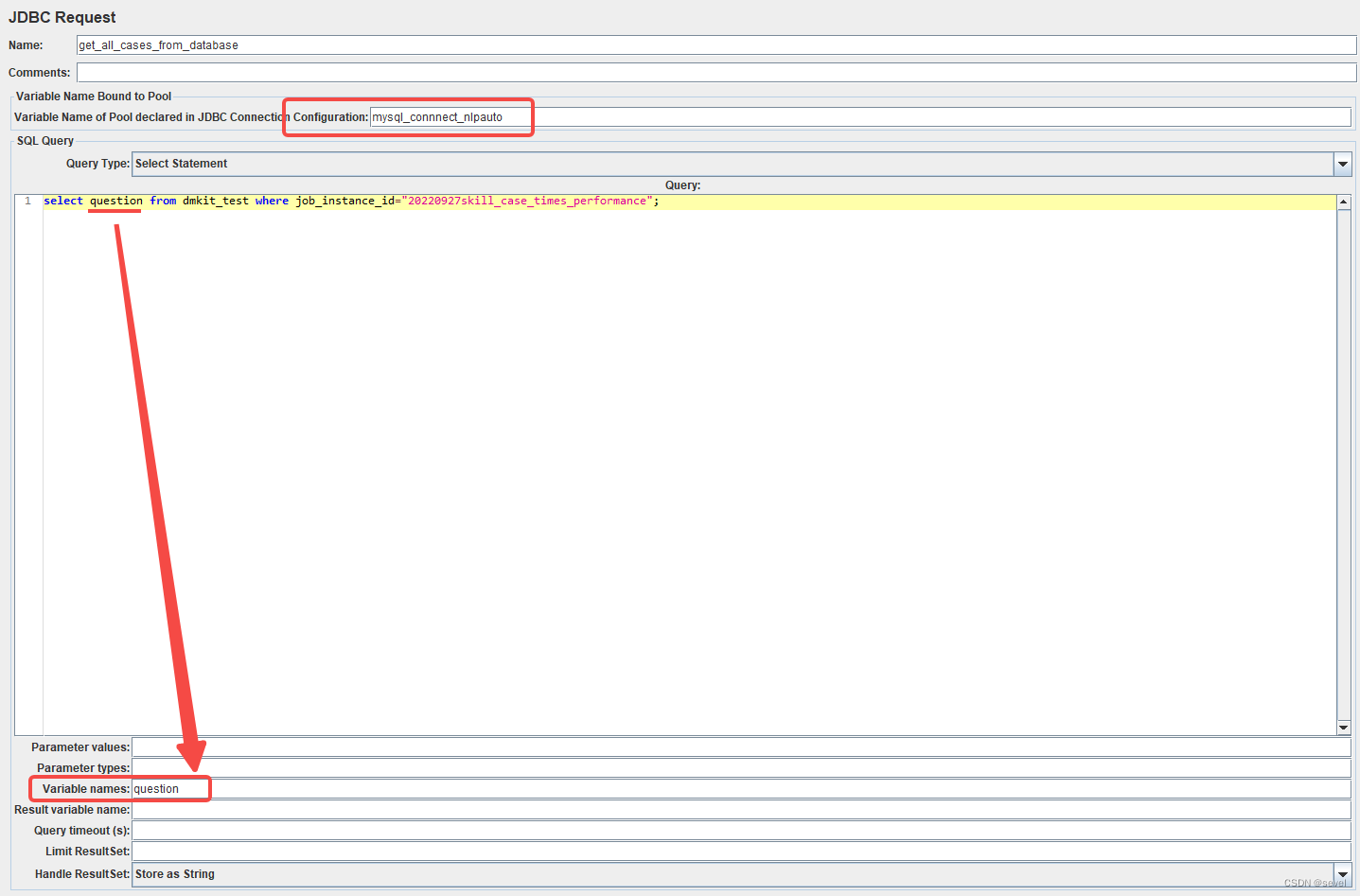
Task: Click the query editor scrollbar up arrow
Action: (1344, 200)
